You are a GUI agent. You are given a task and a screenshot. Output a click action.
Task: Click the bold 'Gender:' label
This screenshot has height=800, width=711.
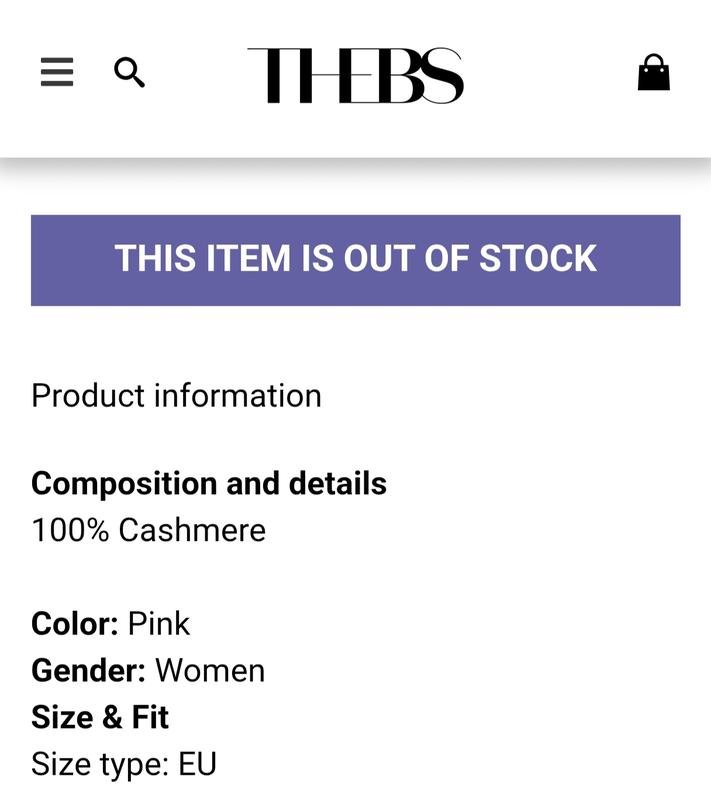coord(89,670)
